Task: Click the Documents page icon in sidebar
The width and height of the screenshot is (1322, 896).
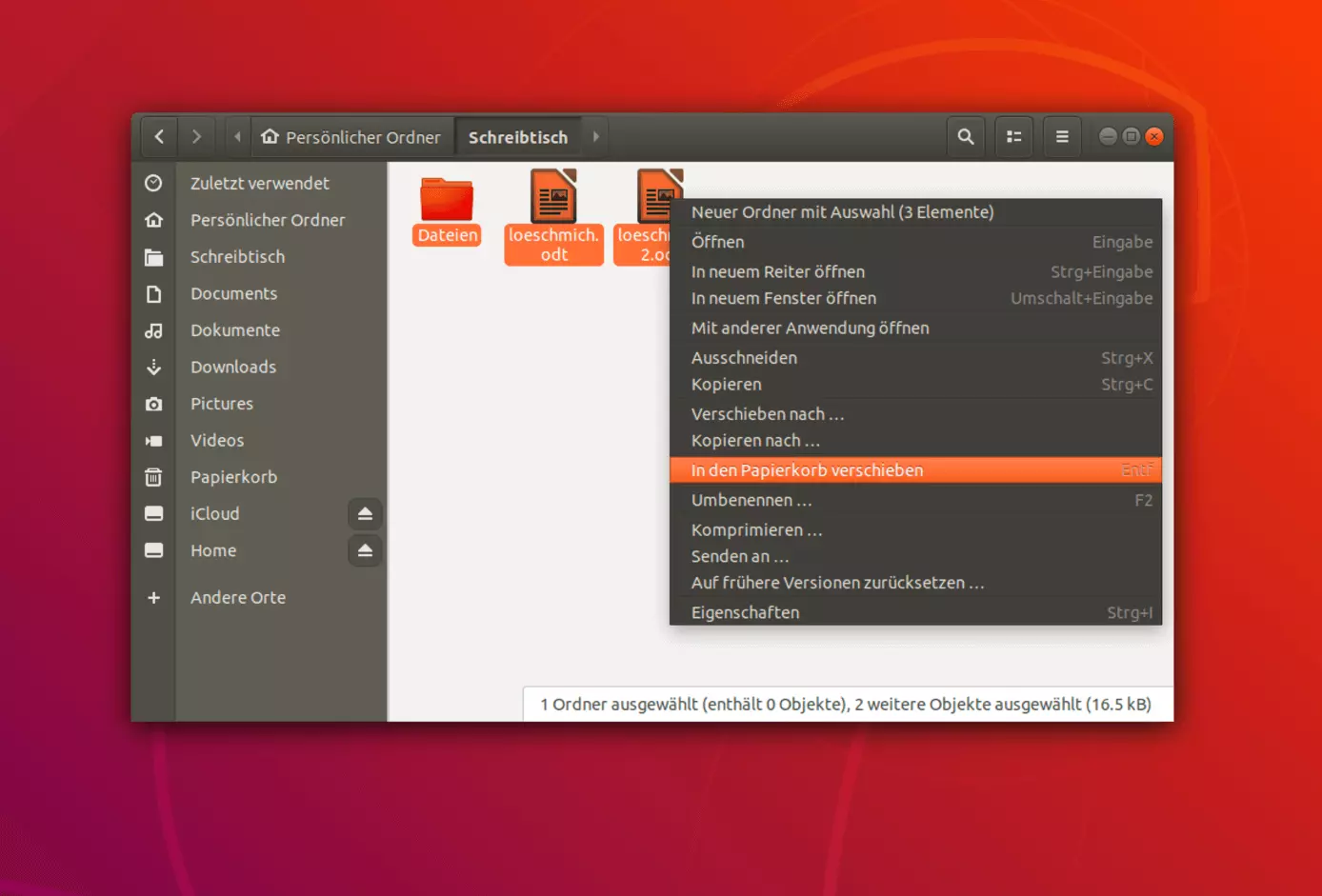Action: (153, 293)
